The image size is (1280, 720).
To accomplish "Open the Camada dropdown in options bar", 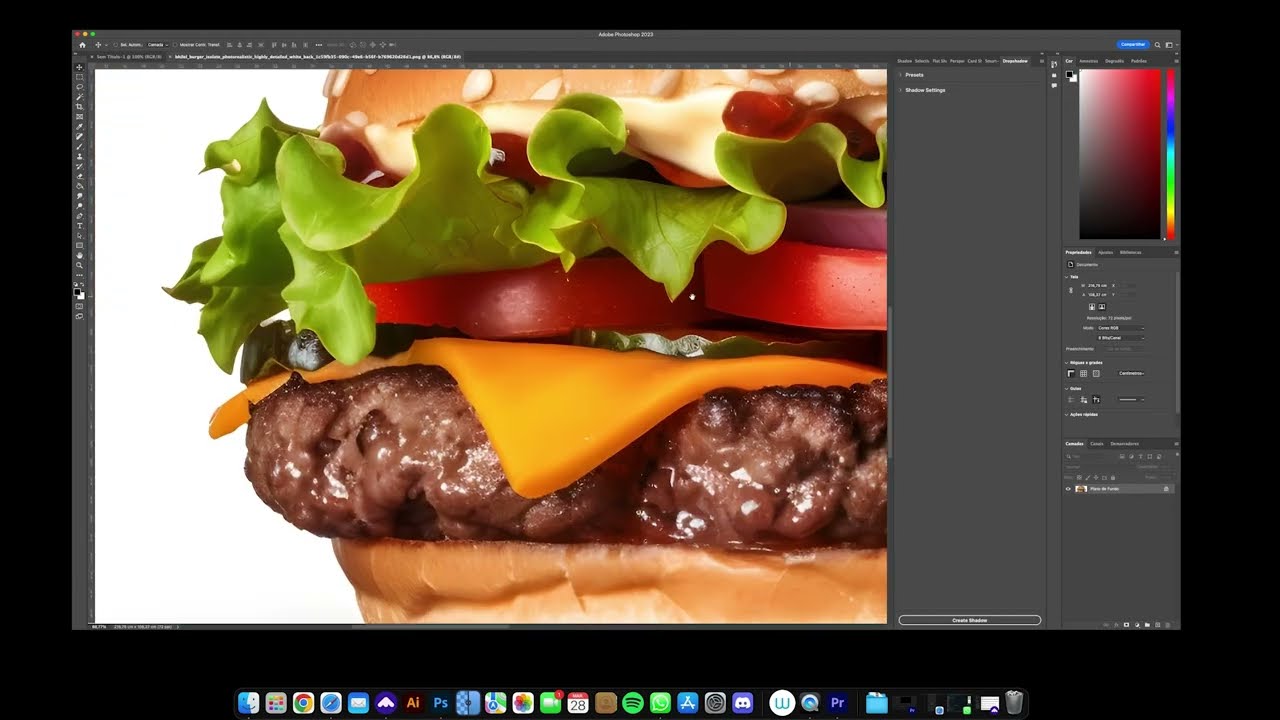I will 158,45.
